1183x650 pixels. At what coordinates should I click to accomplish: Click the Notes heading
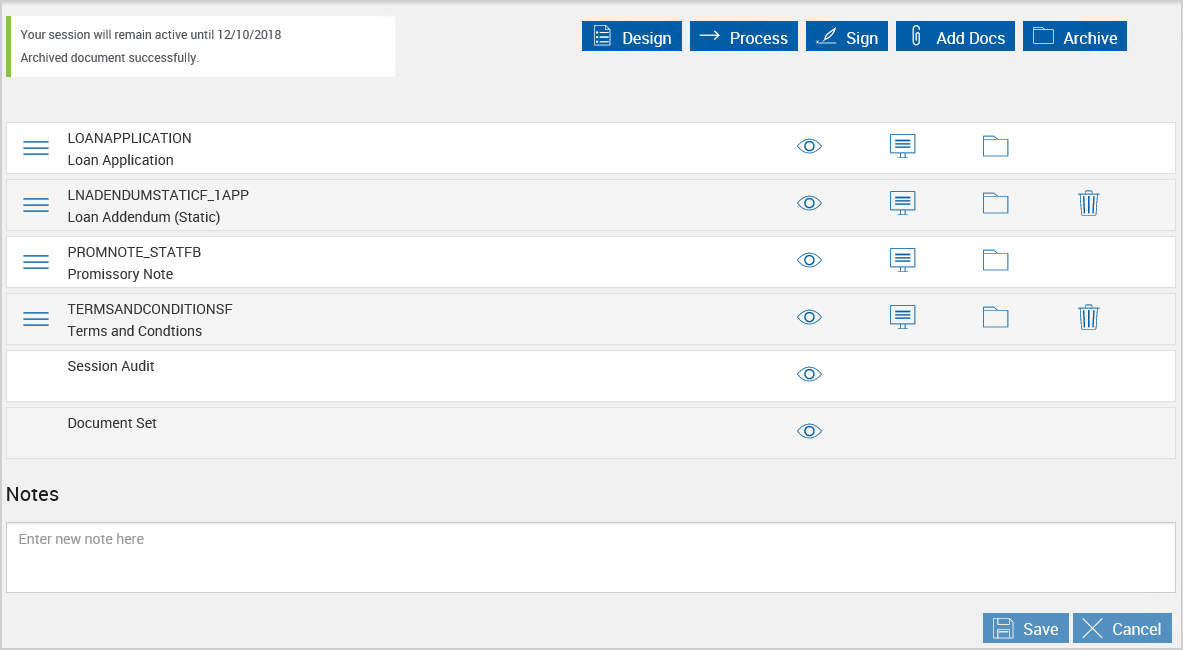[32, 494]
